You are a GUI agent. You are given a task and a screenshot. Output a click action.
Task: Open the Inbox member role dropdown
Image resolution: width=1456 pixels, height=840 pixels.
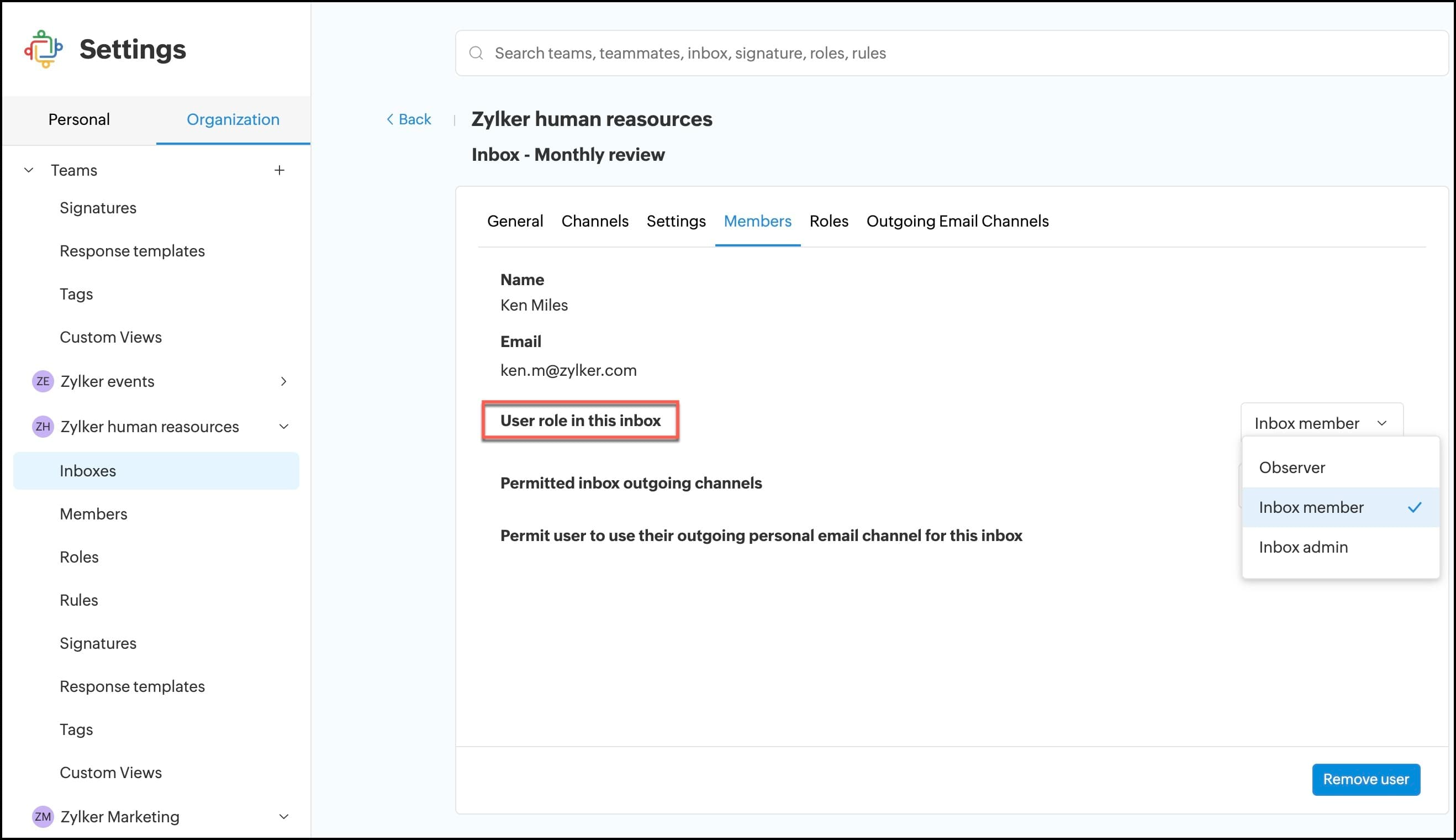point(1321,423)
